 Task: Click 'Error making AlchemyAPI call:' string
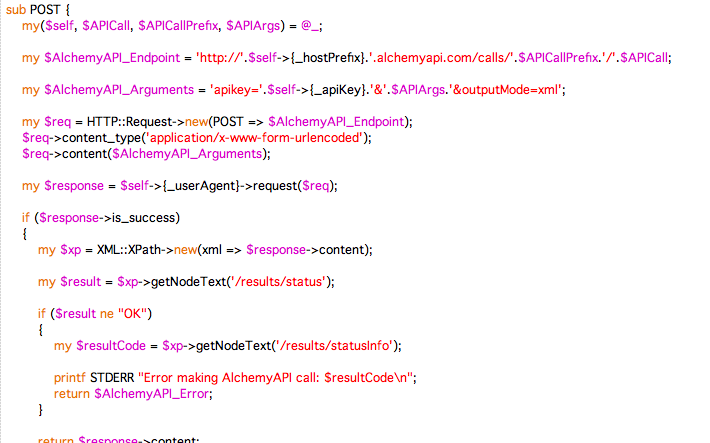coord(231,378)
